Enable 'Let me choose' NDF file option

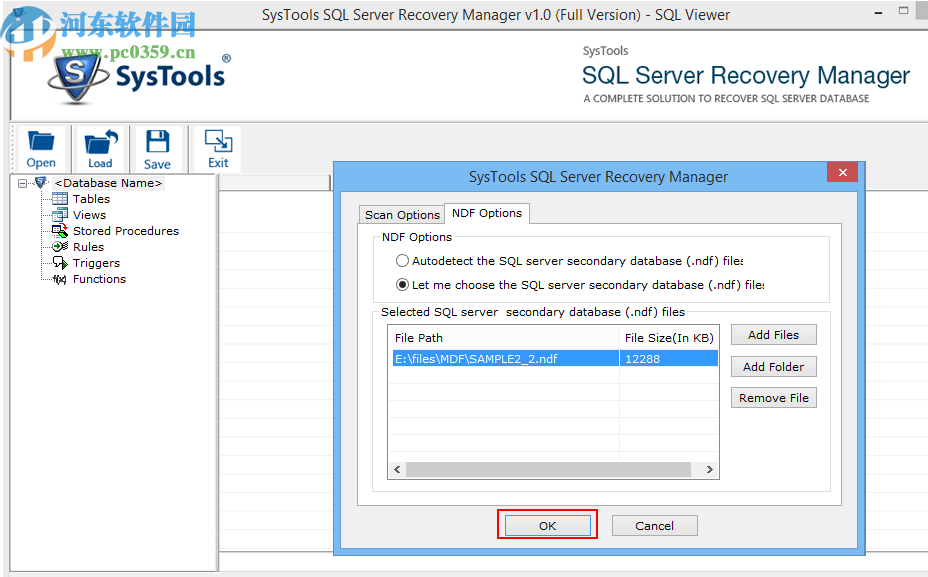pyautogui.click(x=402, y=282)
